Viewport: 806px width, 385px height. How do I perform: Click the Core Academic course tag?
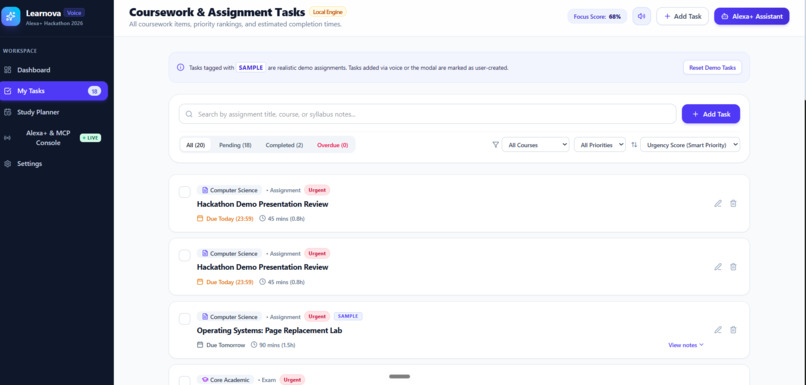pyautogui.click(x=225, y=380)
